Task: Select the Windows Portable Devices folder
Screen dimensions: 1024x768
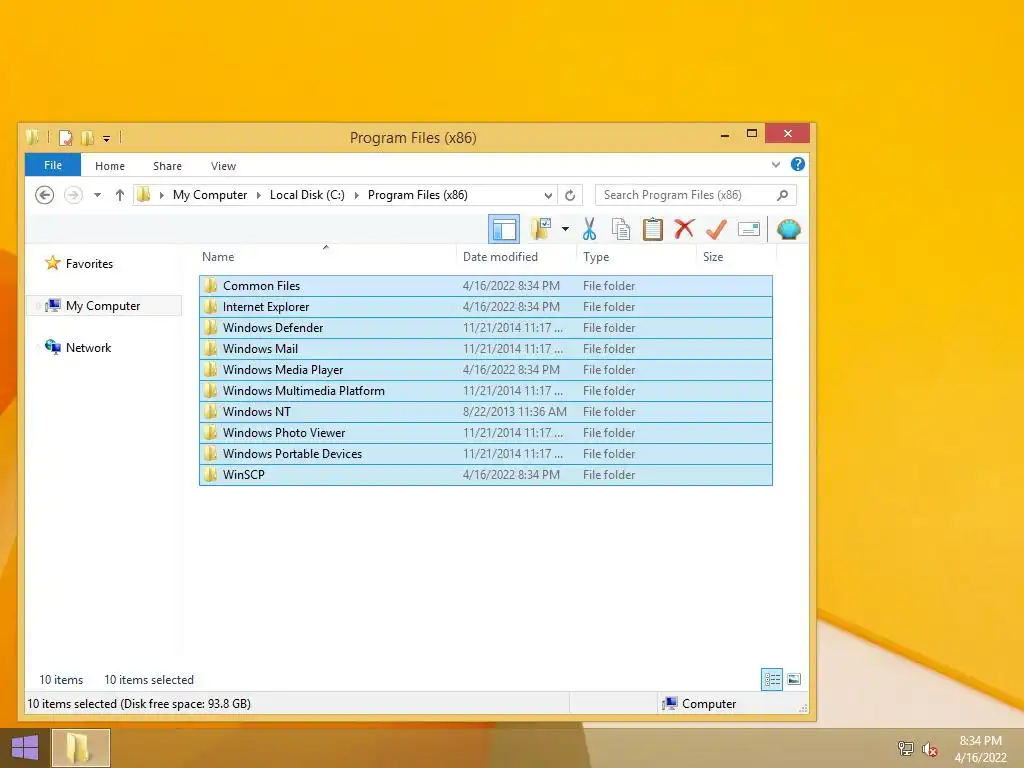Action: click(x=486, y=453)
